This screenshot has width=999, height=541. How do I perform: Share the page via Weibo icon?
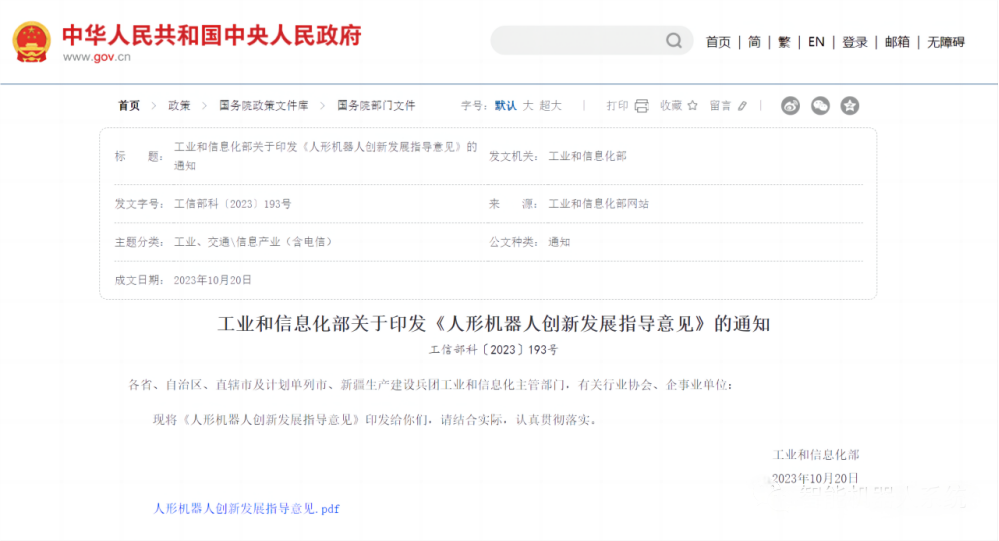coord(790,105)
